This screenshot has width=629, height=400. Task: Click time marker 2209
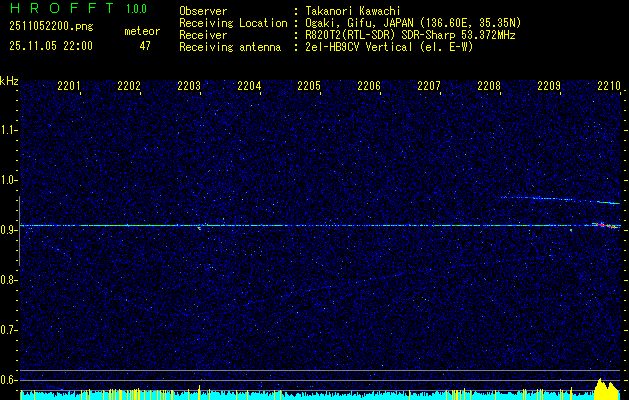coord(549,85)
